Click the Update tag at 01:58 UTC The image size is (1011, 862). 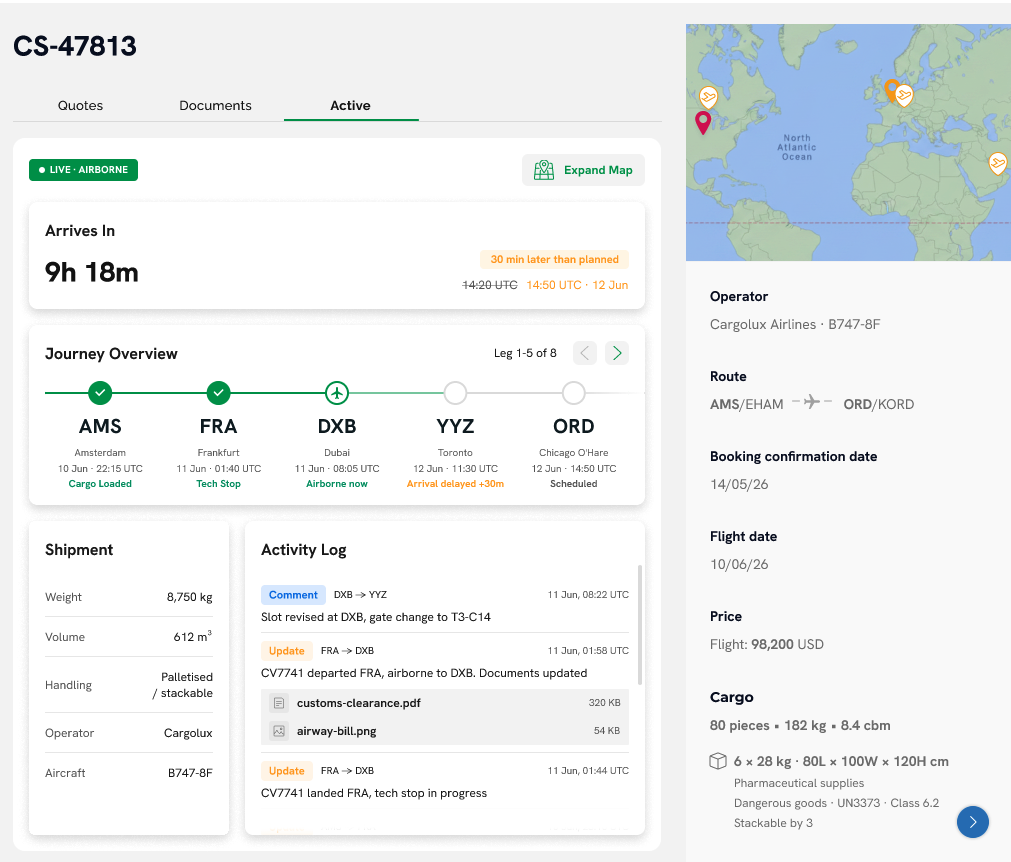click(286, 651)
